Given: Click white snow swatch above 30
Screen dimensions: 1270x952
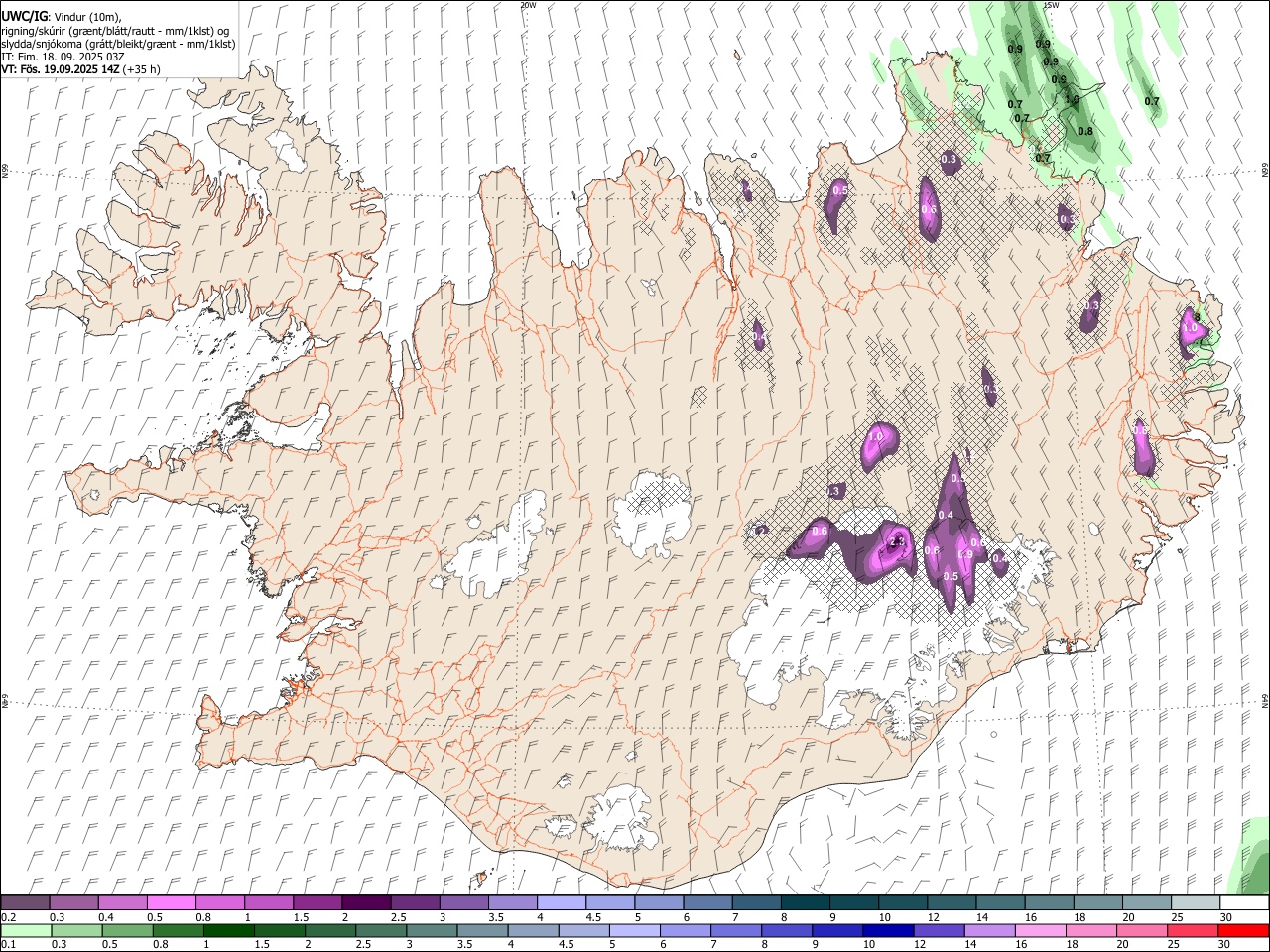Looking at the screenshot, I should tap(1243, 902).
